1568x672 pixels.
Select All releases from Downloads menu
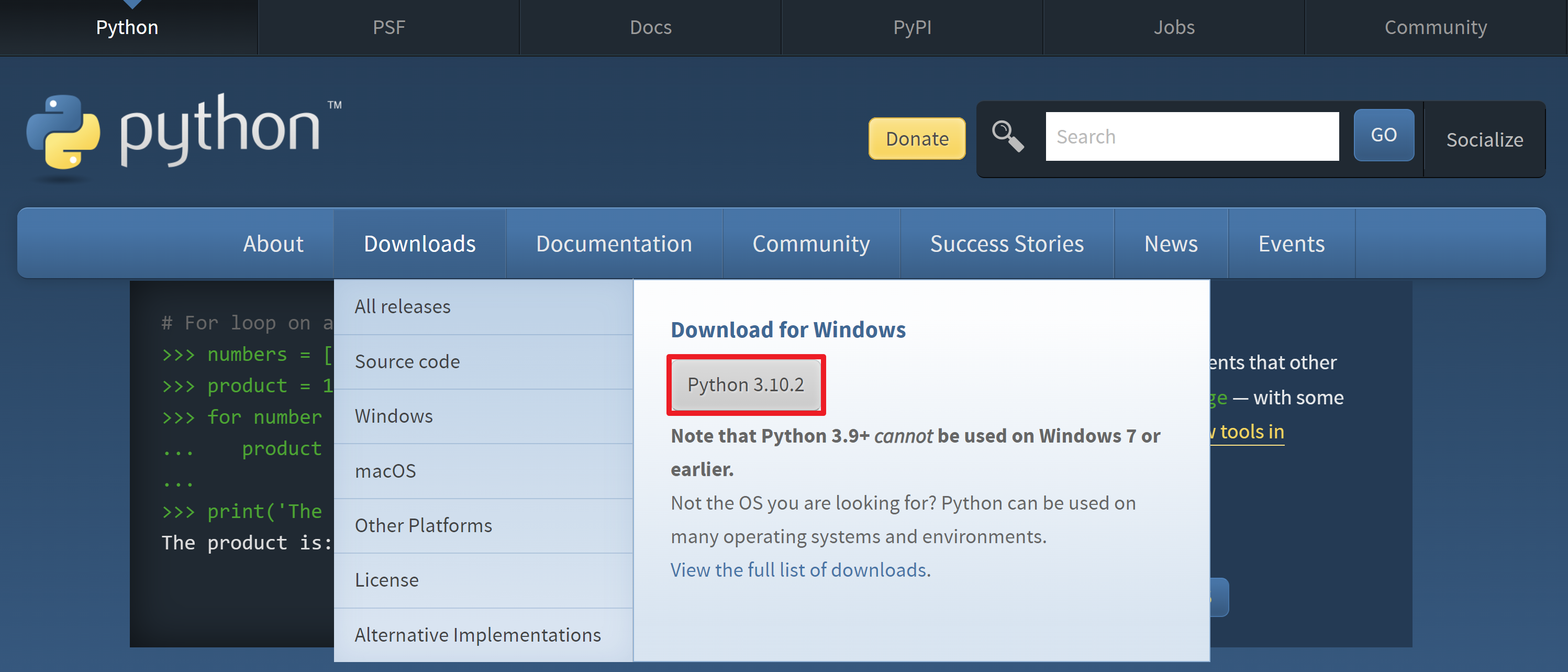(x=403, y=306)
